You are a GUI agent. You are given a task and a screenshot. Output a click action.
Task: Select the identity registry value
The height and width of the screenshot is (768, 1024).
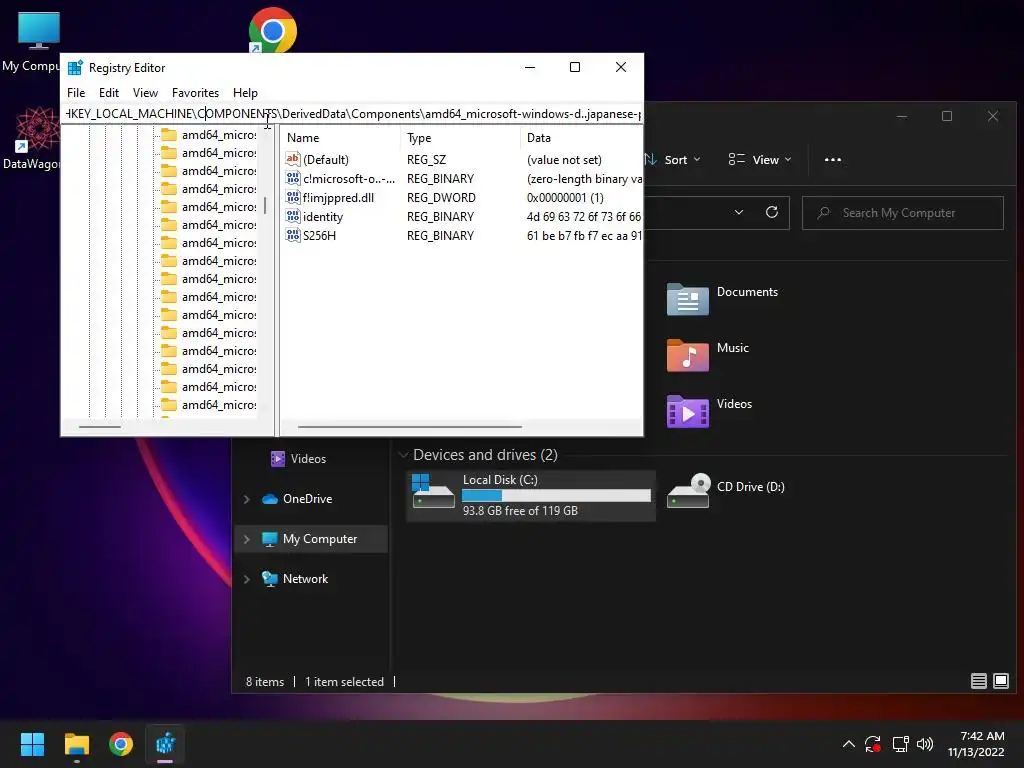tap(323, 216)
